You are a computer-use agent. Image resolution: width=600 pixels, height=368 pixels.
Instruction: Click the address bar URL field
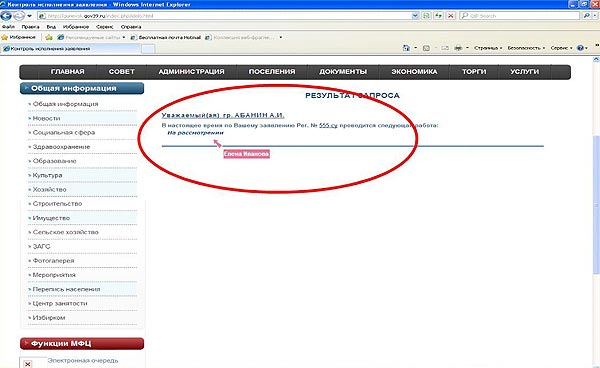click(x=224, y=16)
